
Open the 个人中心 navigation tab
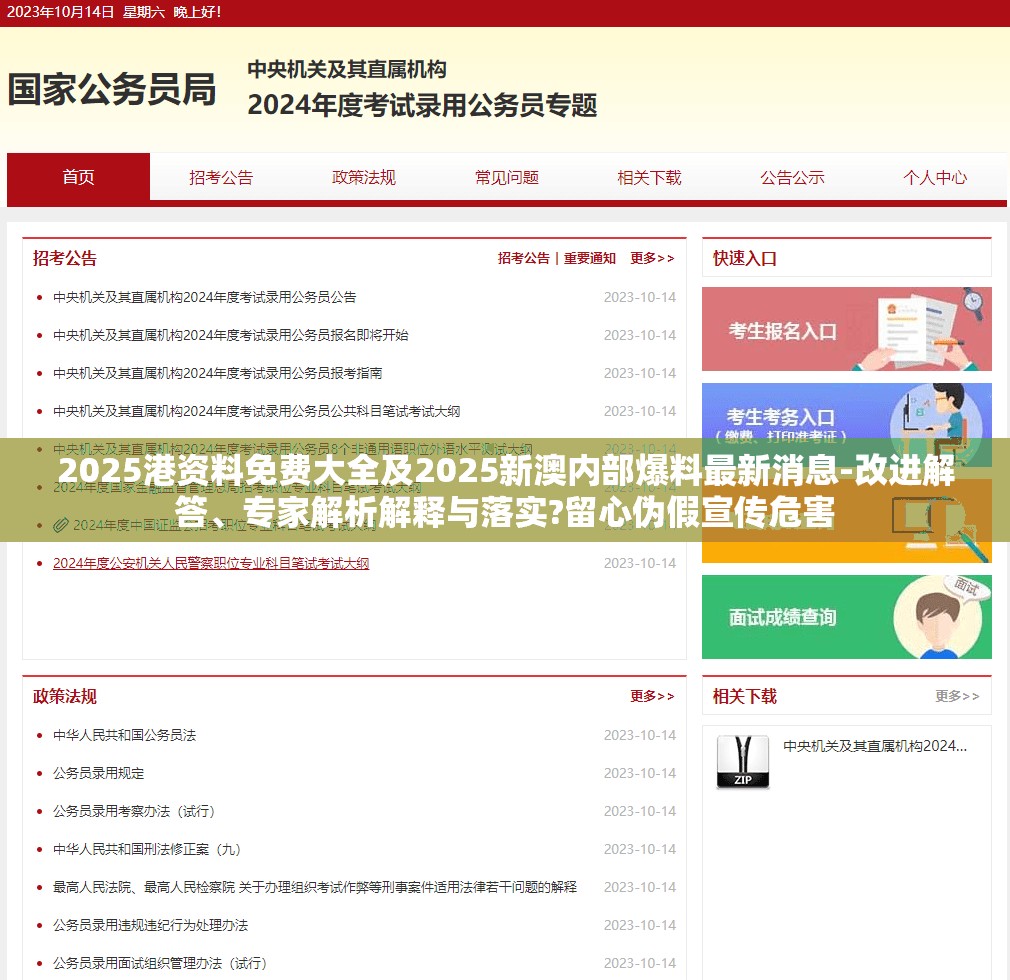click(x=935, y=177)
